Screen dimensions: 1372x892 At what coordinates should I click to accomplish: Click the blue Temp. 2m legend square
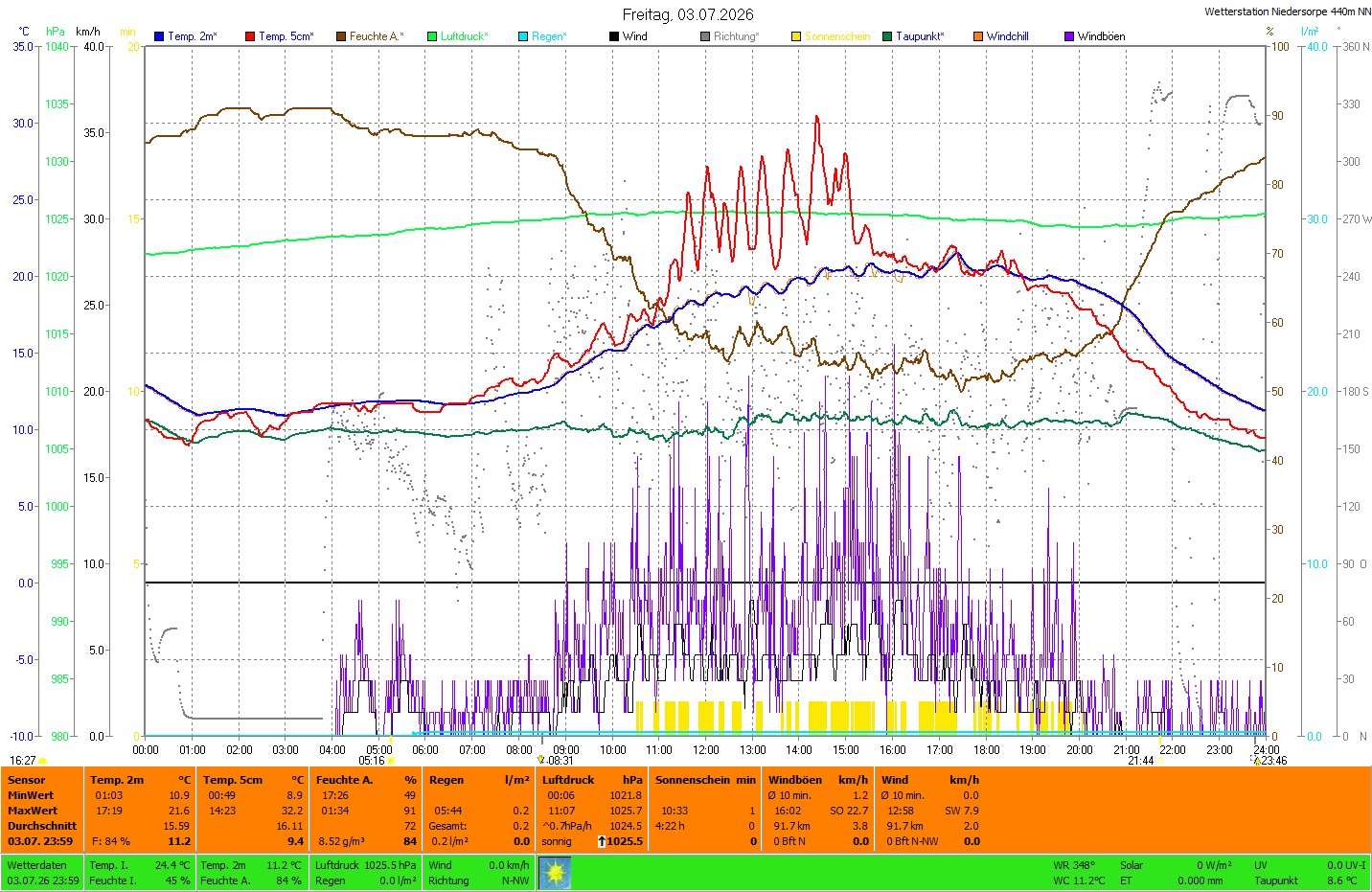coord(159,36)
